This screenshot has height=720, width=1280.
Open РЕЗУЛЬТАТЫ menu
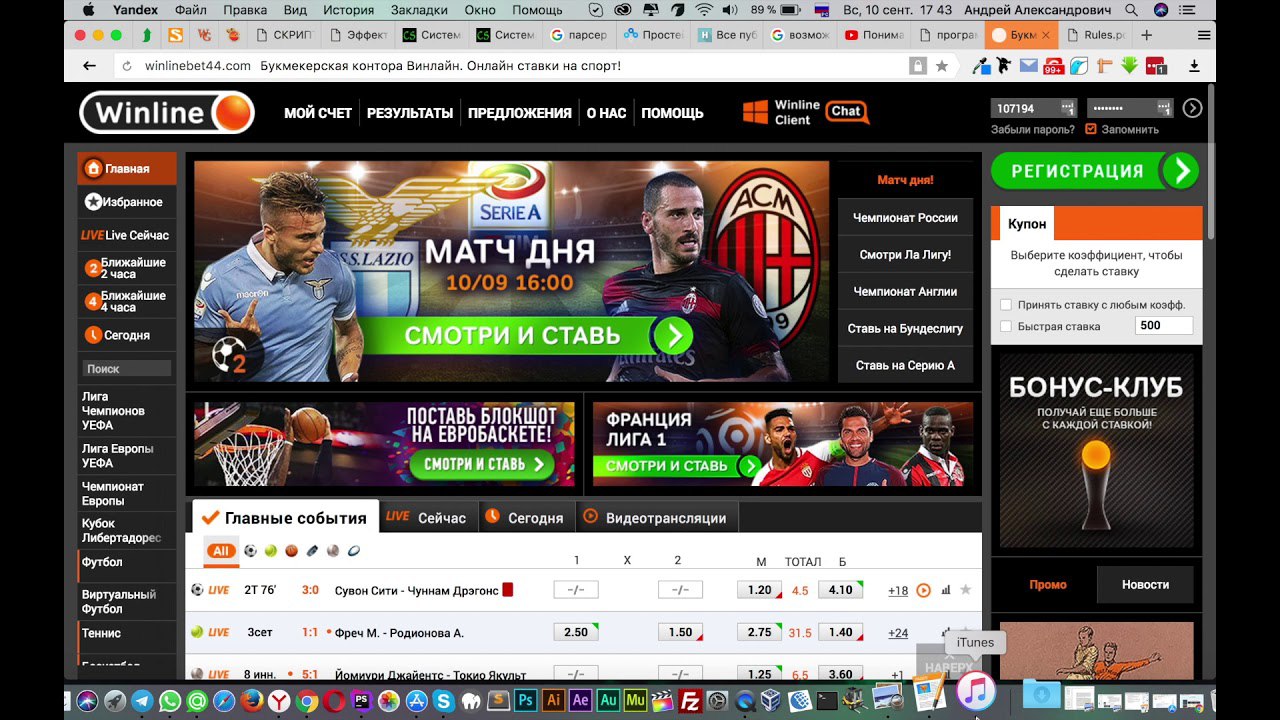[x=410, y=113]
